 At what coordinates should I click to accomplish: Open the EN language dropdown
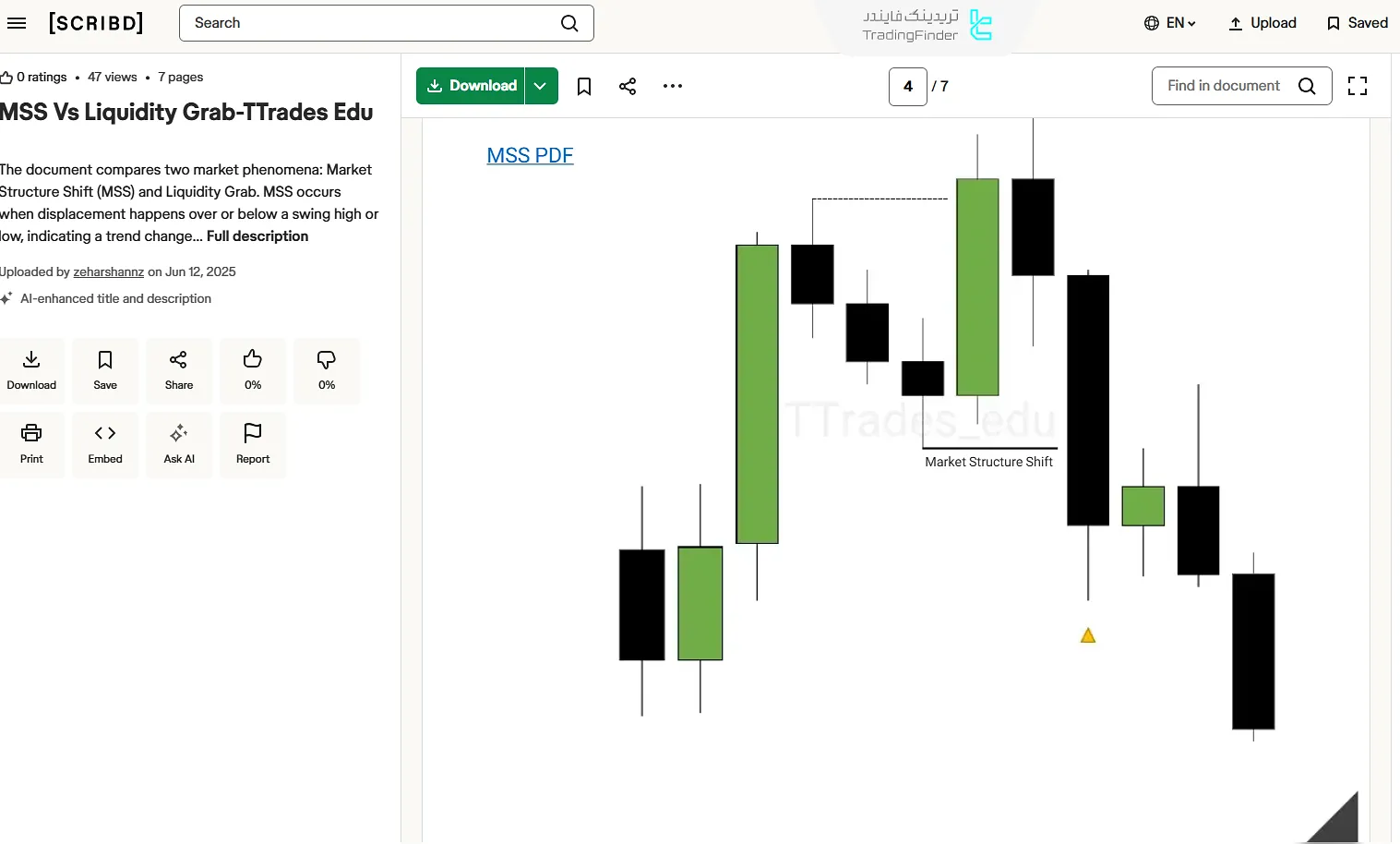point(1170,23)
